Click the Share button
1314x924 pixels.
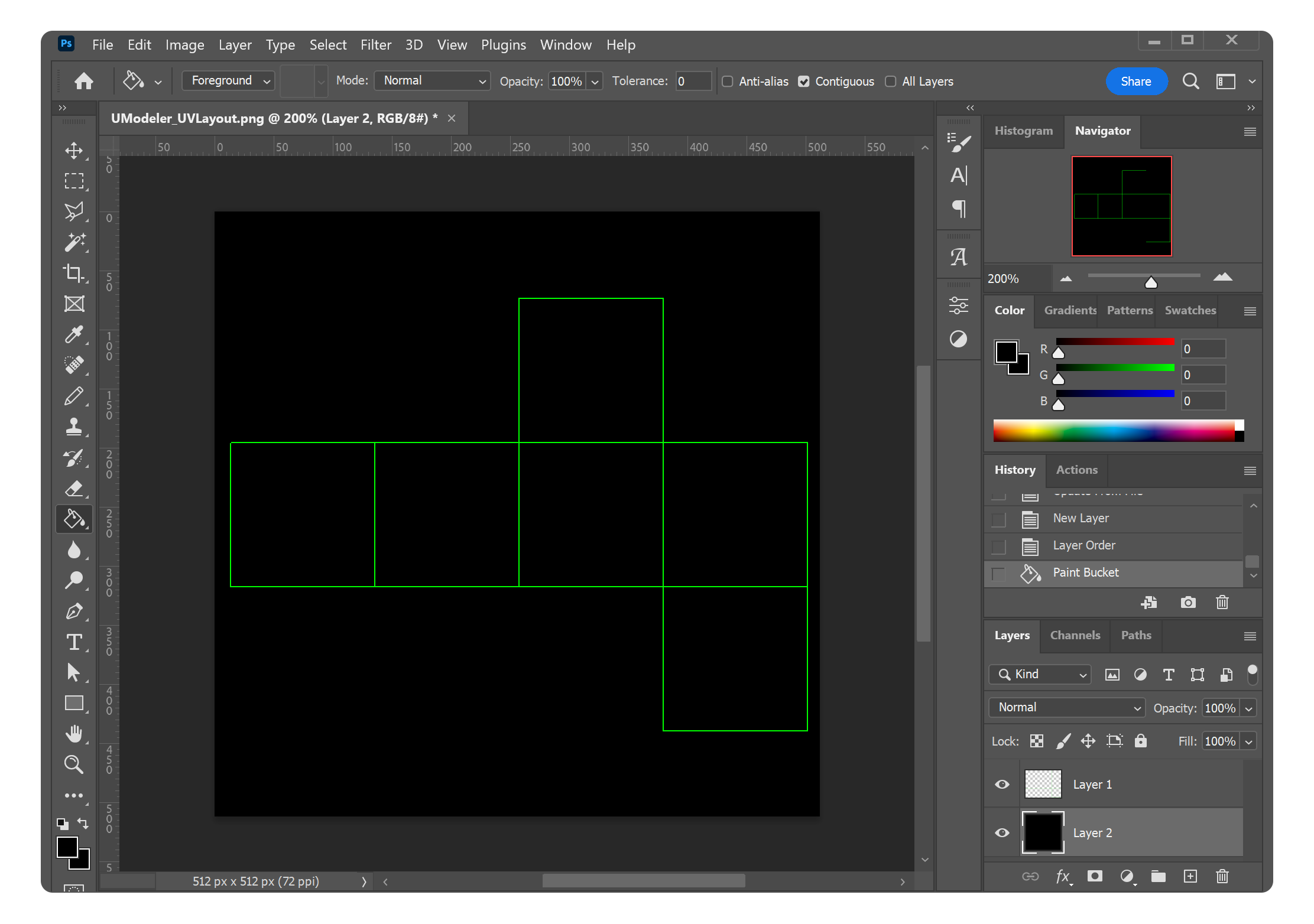tap(1136, 82)
